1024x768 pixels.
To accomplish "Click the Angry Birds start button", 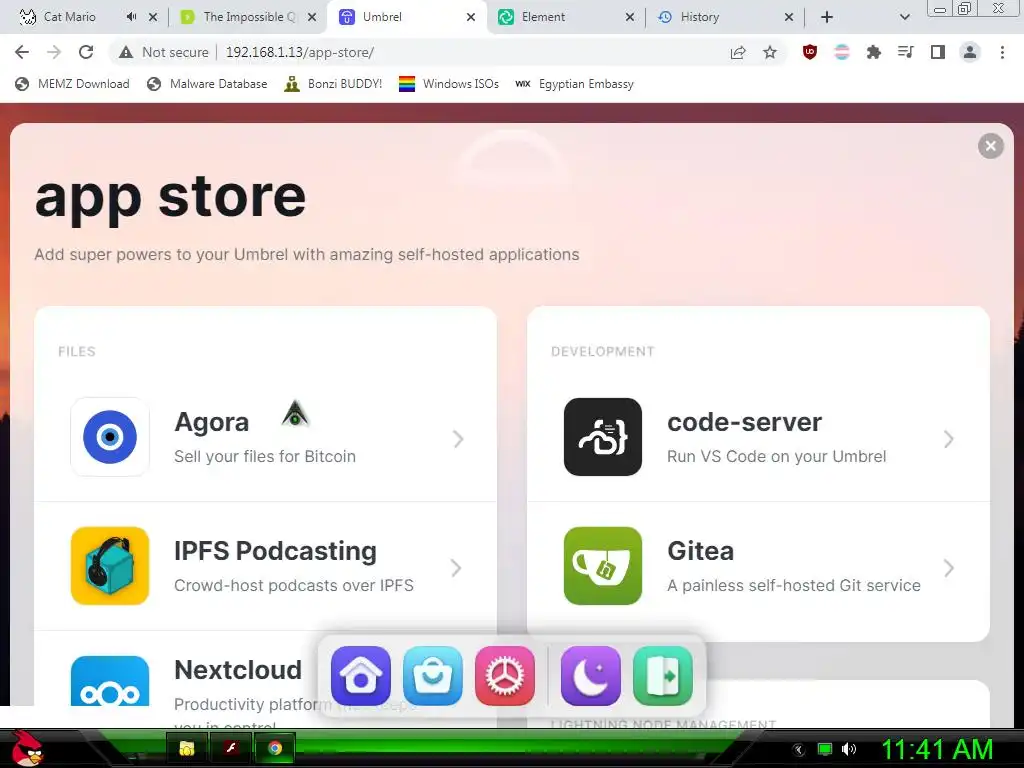I will (27, 748).
